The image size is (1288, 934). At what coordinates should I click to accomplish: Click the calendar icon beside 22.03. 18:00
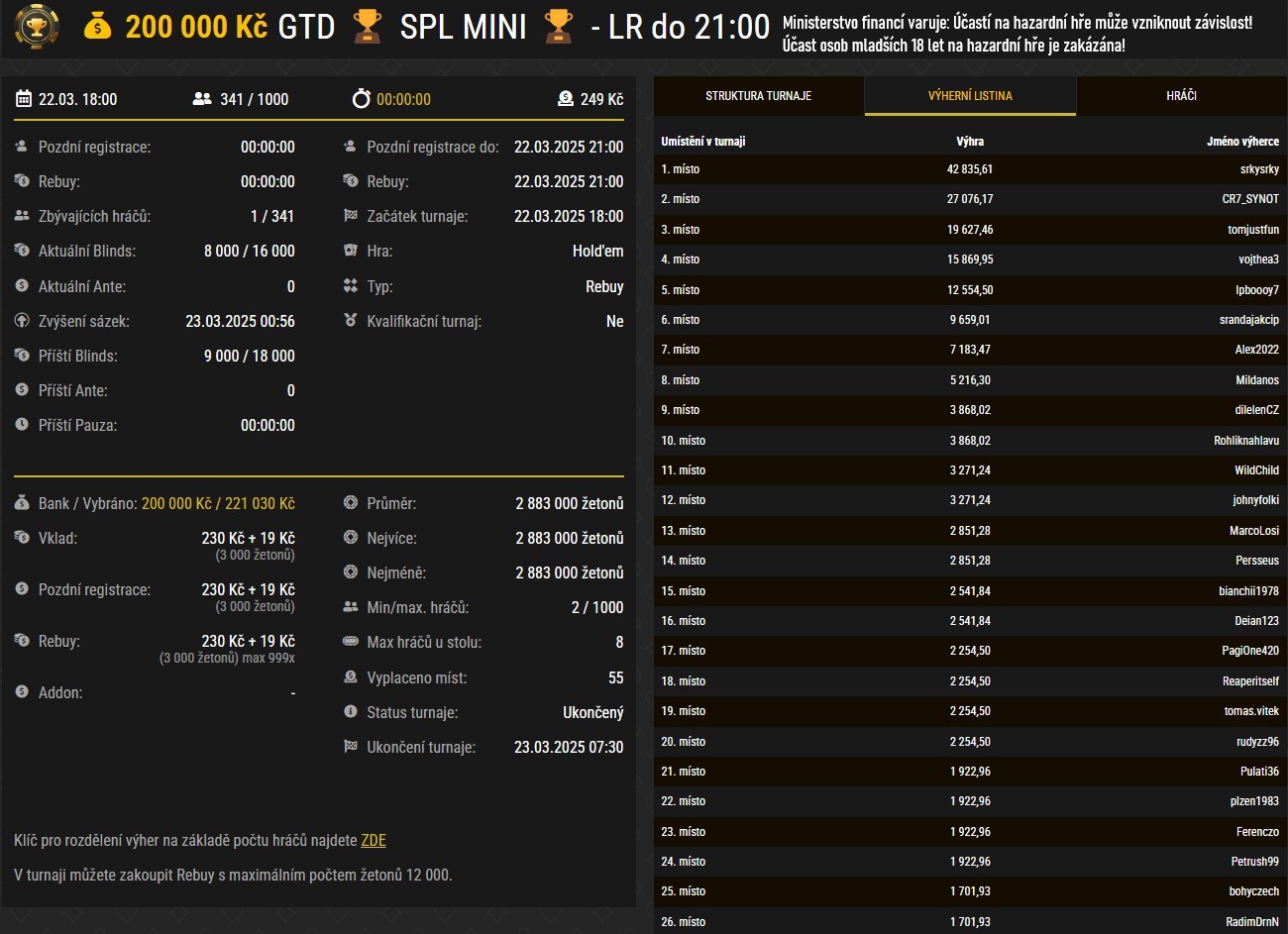click(x=24, y=99)
